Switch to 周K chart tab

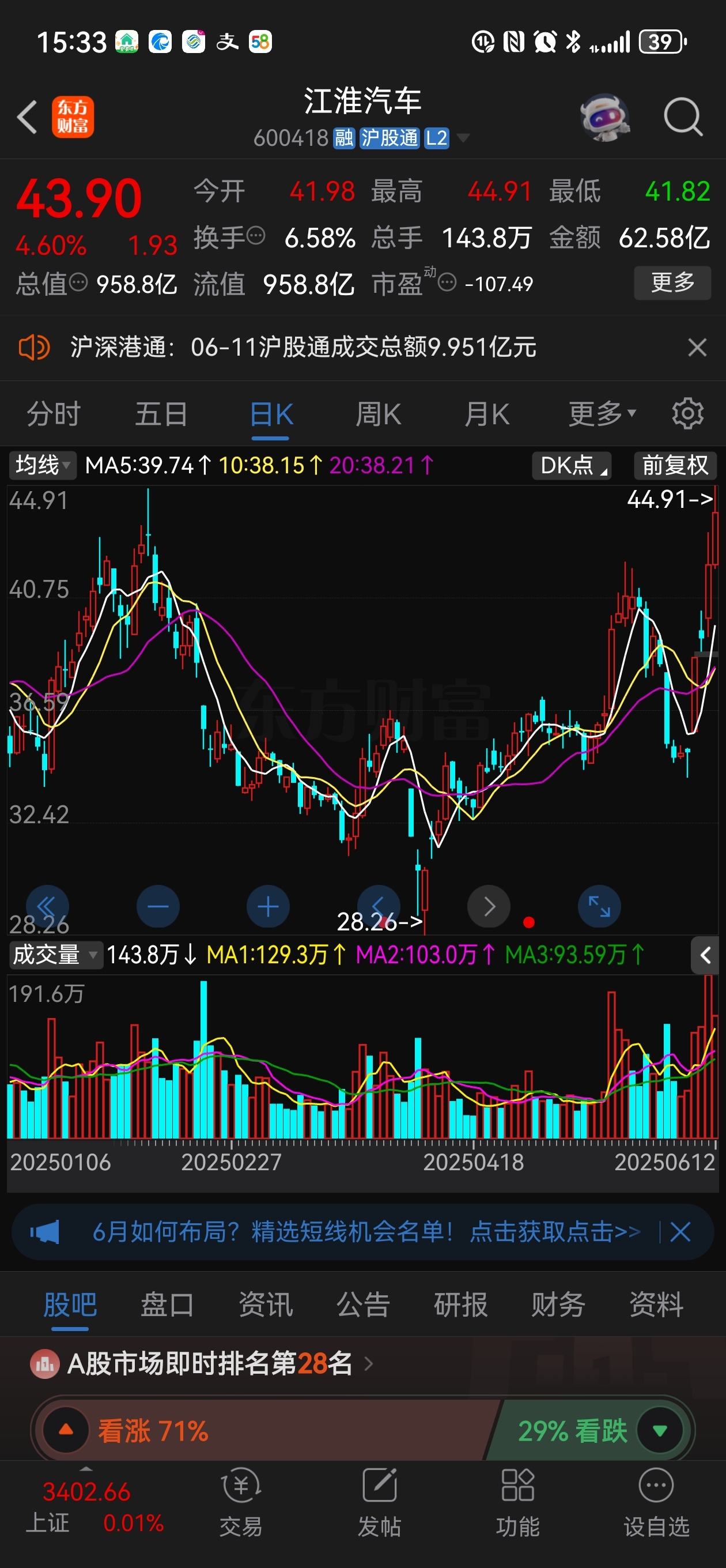pyautogui.click(x=378, y=414)
